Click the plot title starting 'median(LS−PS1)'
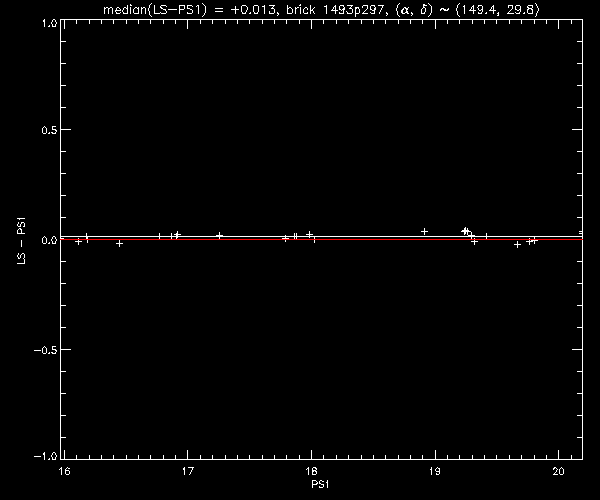 click(x=321, y=9)
